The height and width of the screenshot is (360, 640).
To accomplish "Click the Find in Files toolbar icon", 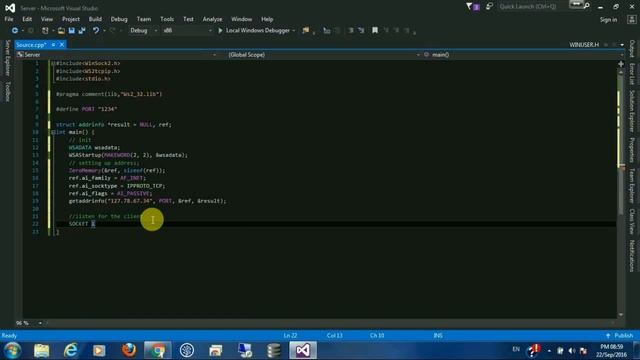I will [305, 31].
